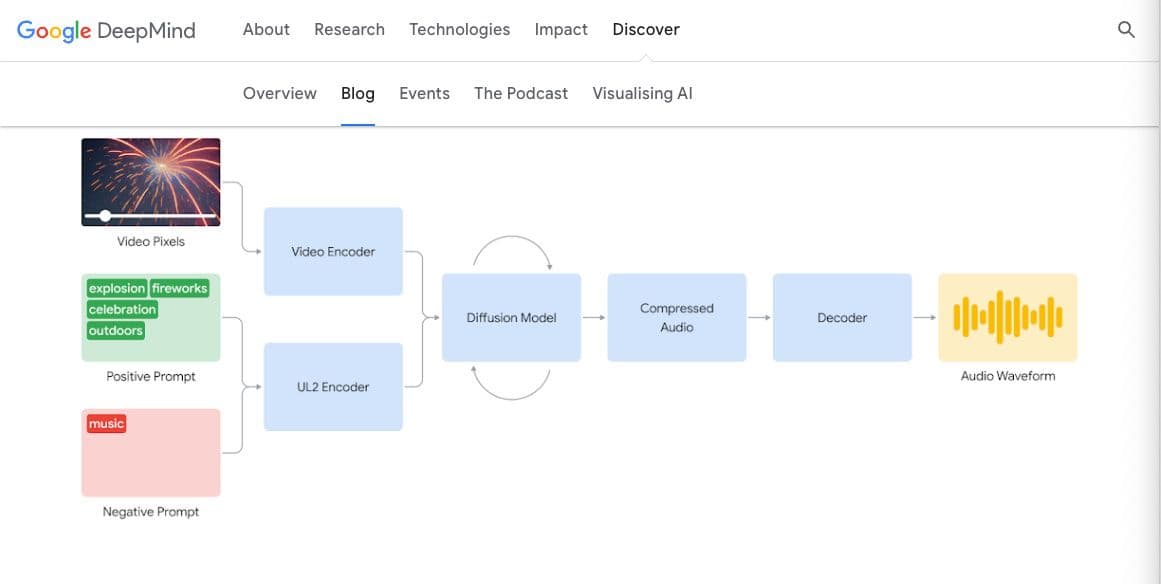Viewport: 1161px width, 584px height.
Task: Click the Google DeepMind logo
Action: (x=106, y=30)
